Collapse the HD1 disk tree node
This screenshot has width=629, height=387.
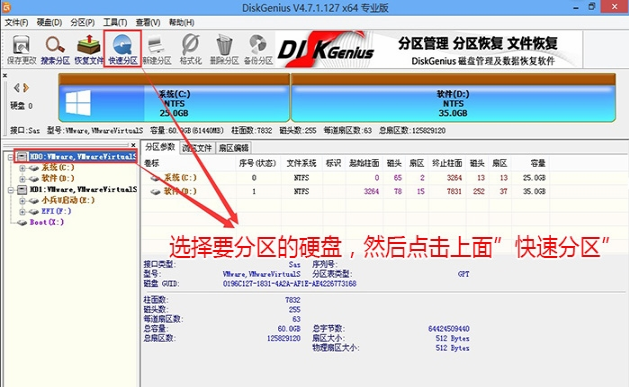point(11,189)
